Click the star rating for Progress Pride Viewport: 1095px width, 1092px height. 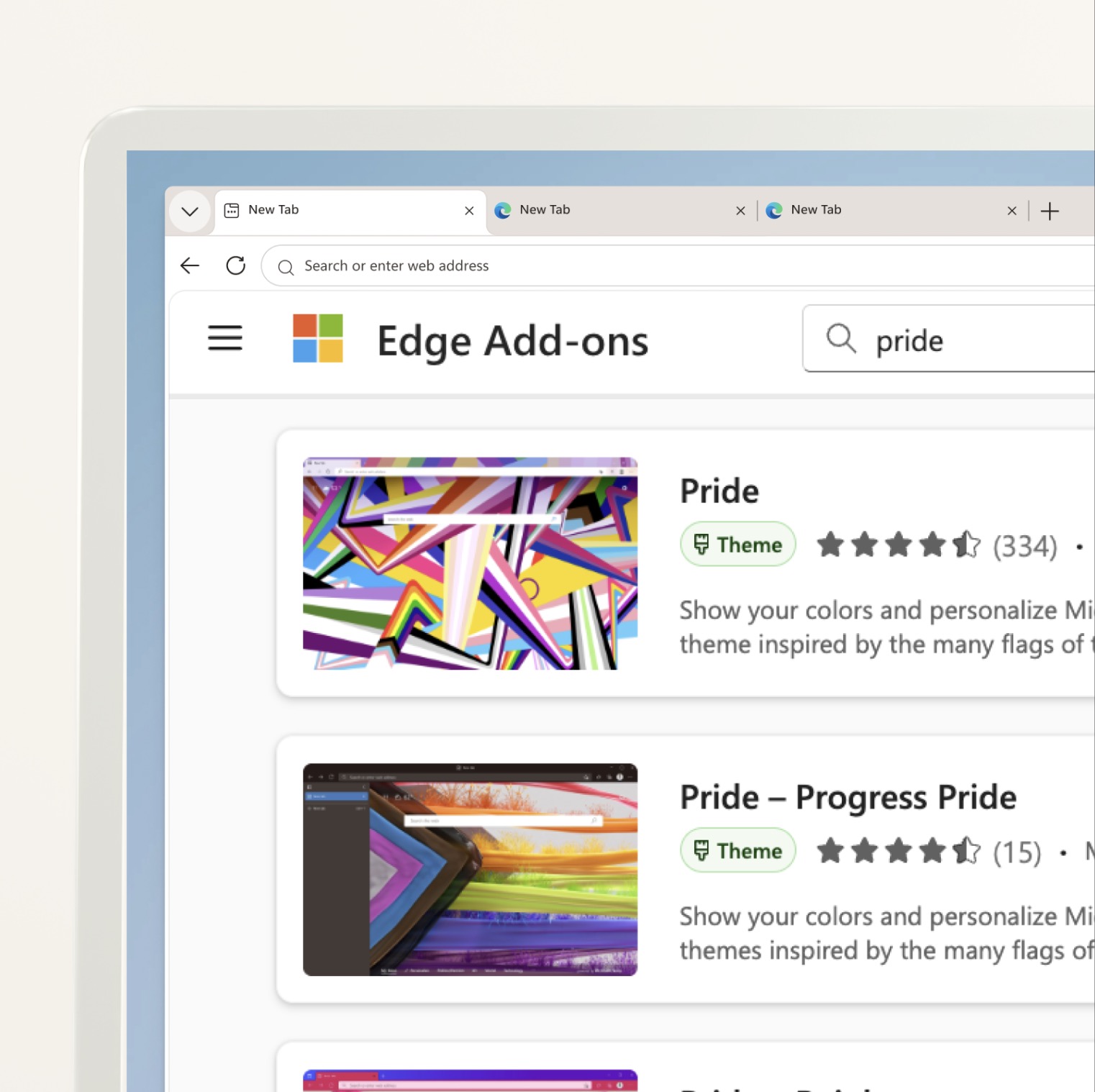[x=899, y=850]
